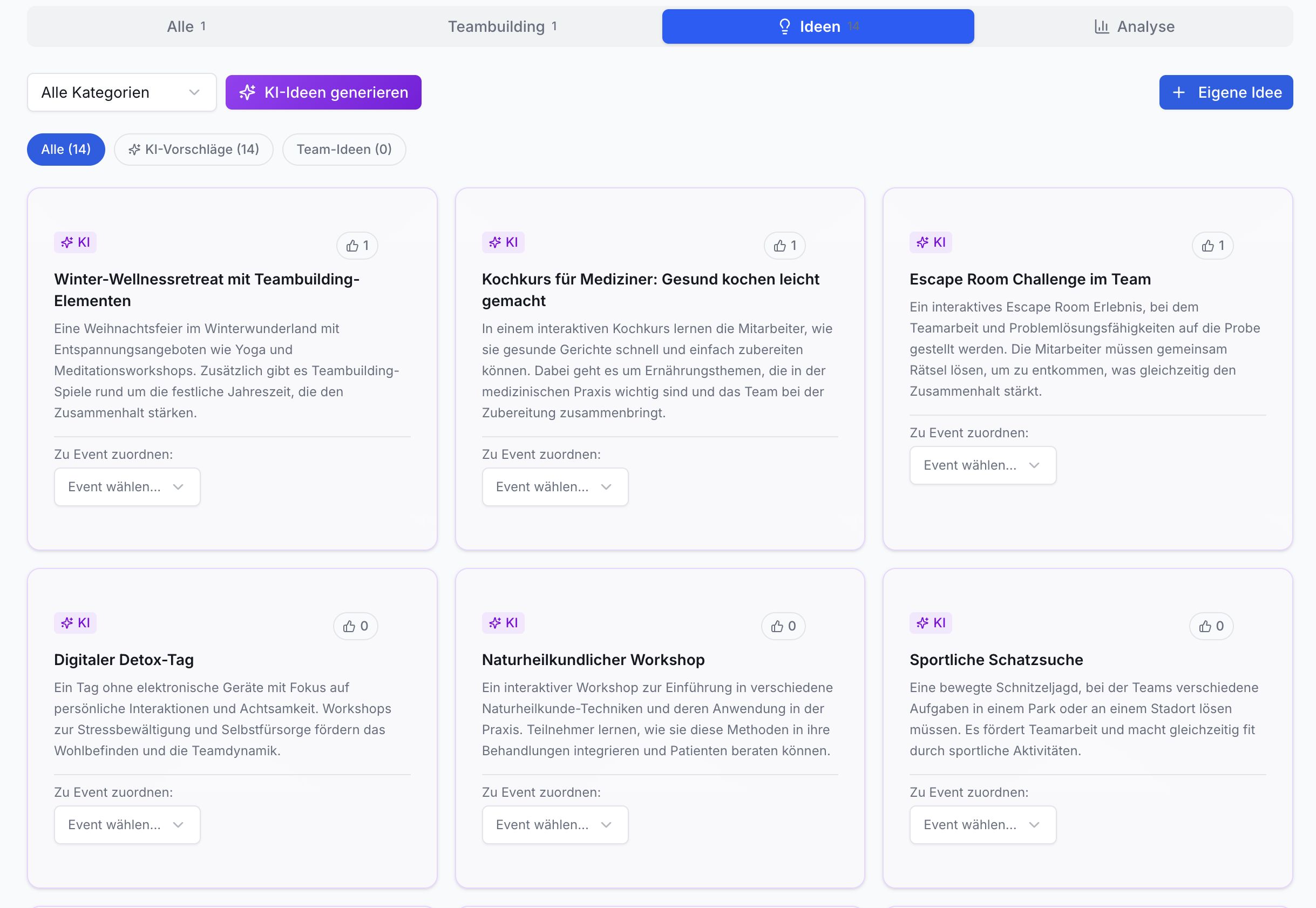Like the Winter-Wellnessretreat idea with thumbs-up

(357, 246)
